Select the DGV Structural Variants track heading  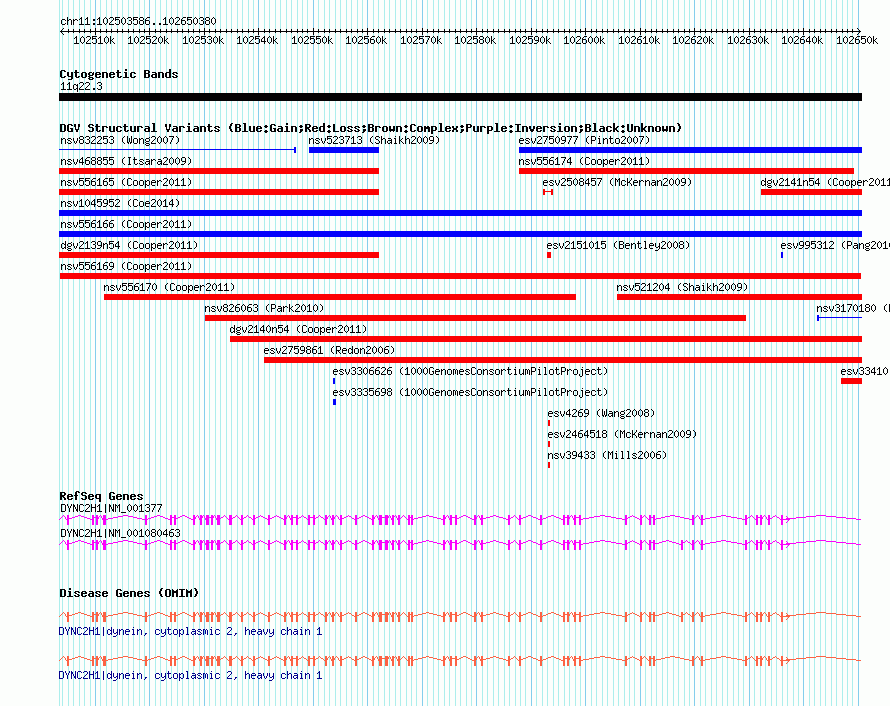pyautogui.click(x=371, y=128)
